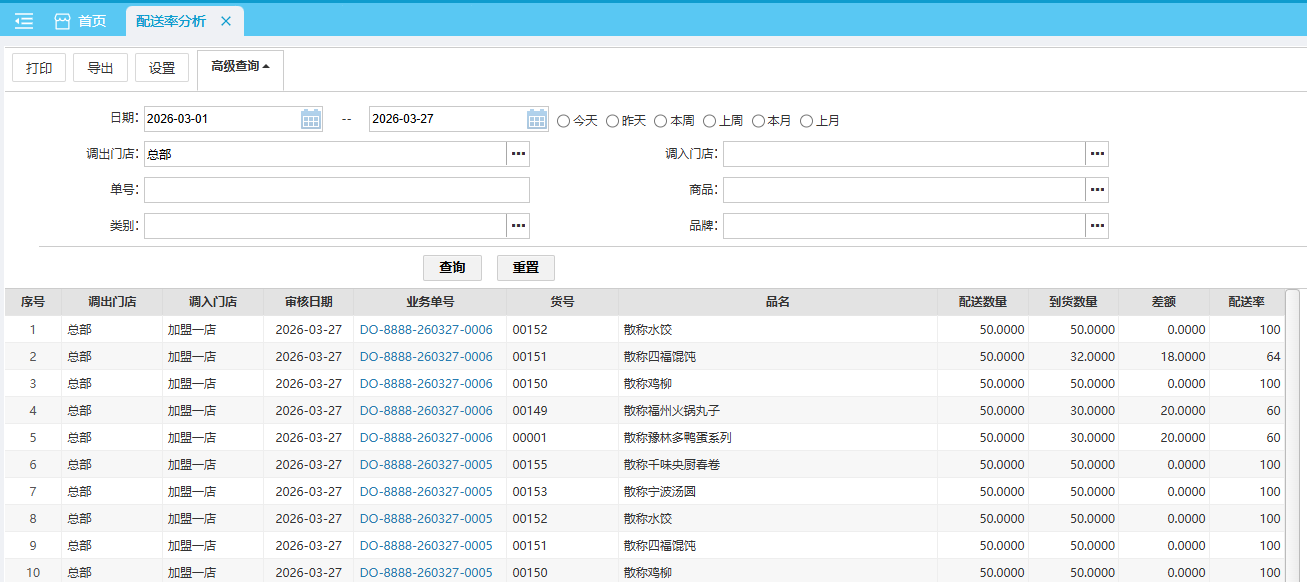Open 调入门店 store picker ellipsis
The image size is (1307, 582).
tap(1097, 154)
